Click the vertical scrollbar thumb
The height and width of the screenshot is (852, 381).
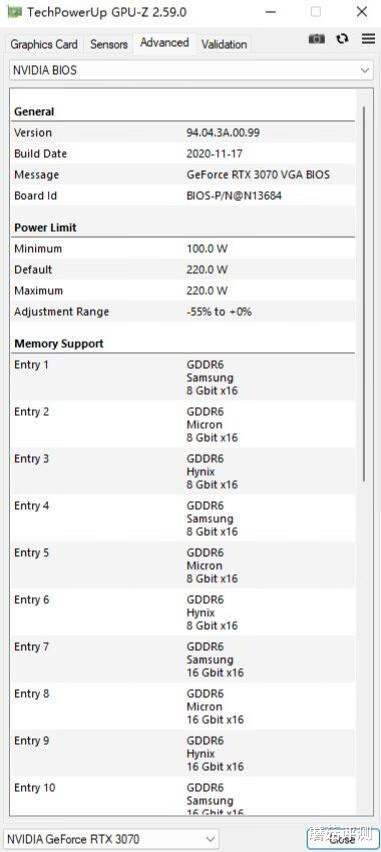click(364, 293)
